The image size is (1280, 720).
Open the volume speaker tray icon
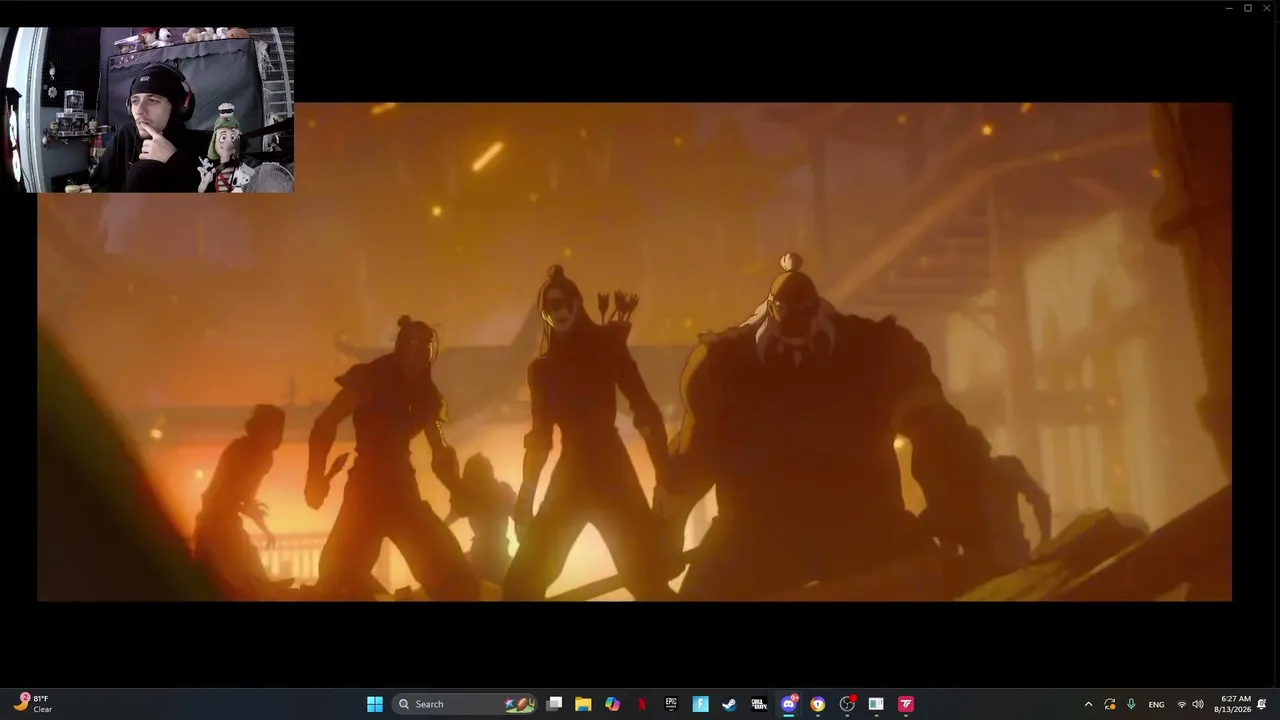coord(1198,704)
